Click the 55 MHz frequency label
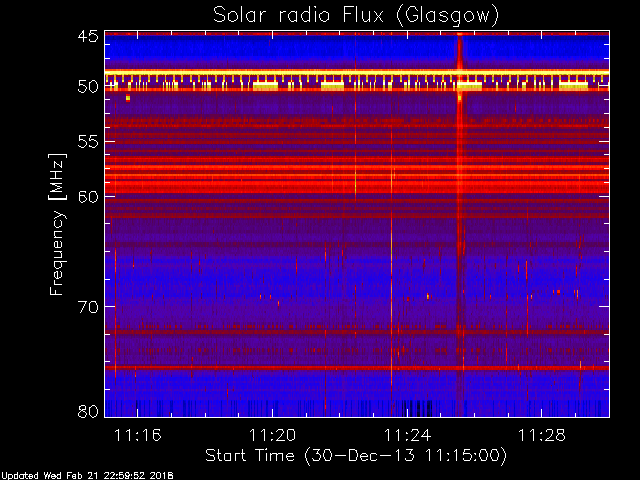Viewport: 640px width, 480px height. [88, 142]
